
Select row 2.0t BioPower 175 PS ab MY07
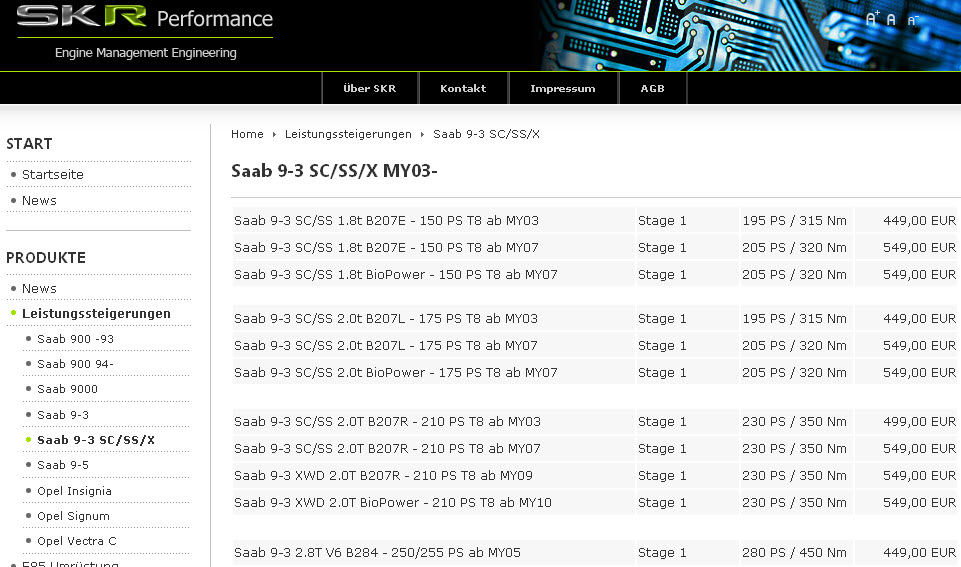click(x=596, y=372)
